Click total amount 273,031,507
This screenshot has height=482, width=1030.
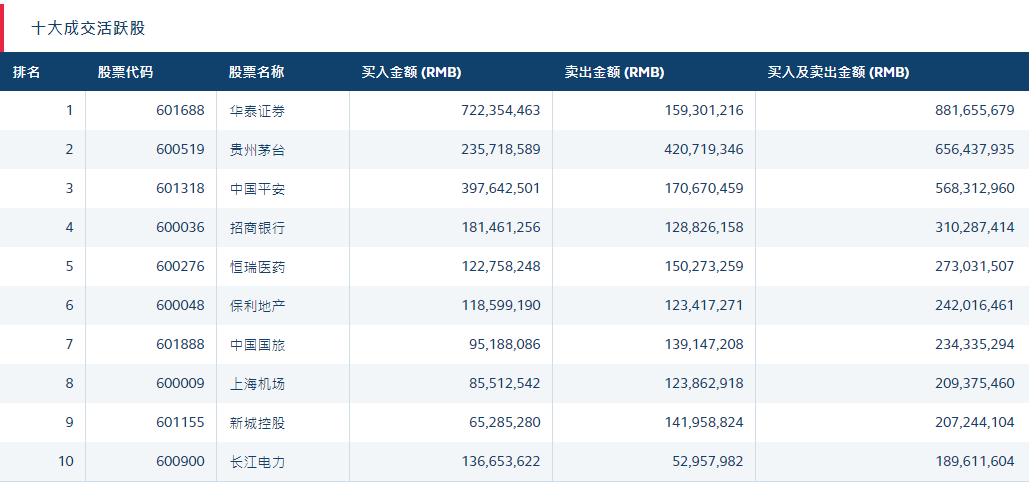pos(975,266)
